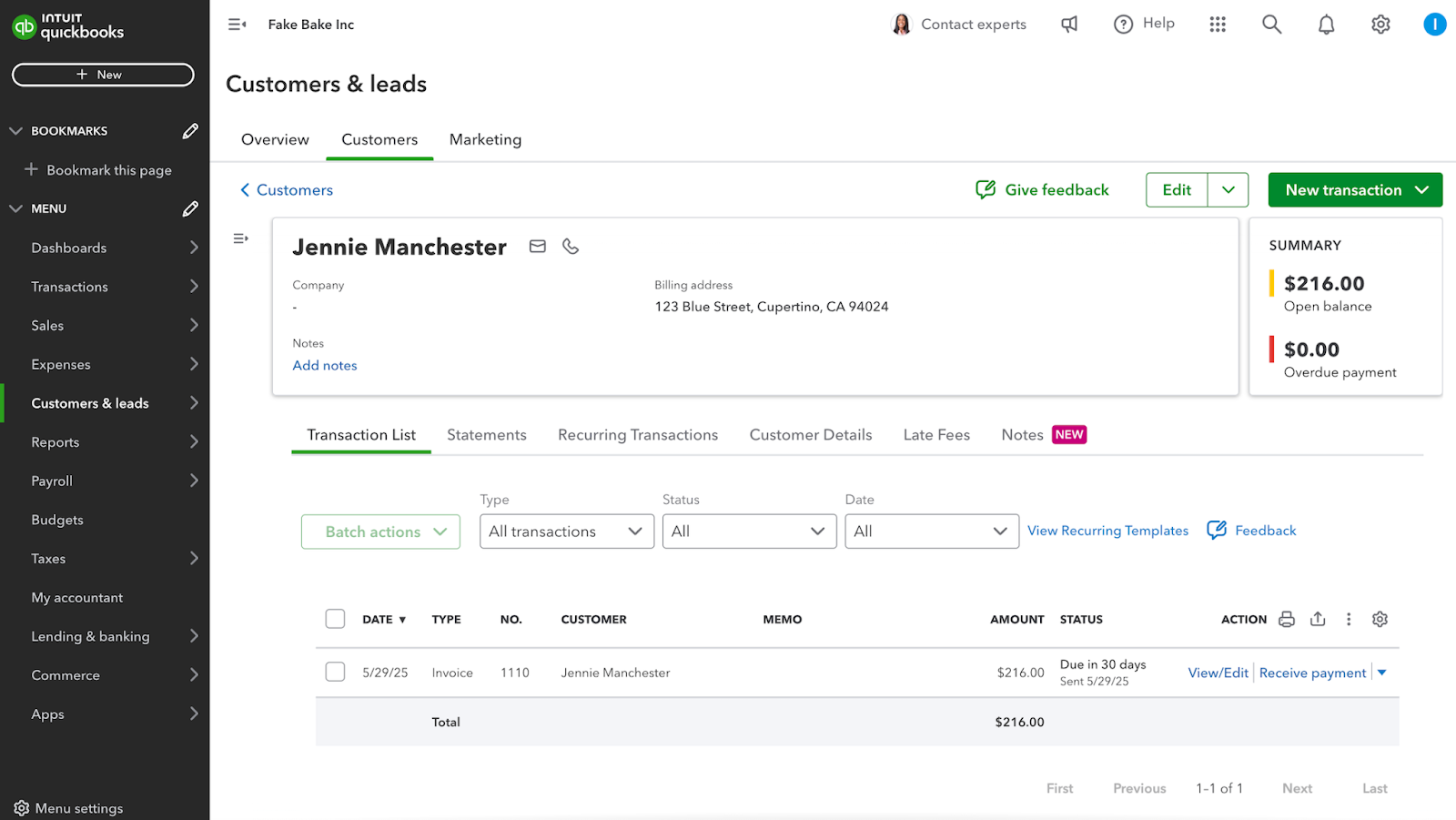Screen dimensions: 1456x820
Task: Click the email envelope icon beside Jennie Manchester
Action: [537, 246]
